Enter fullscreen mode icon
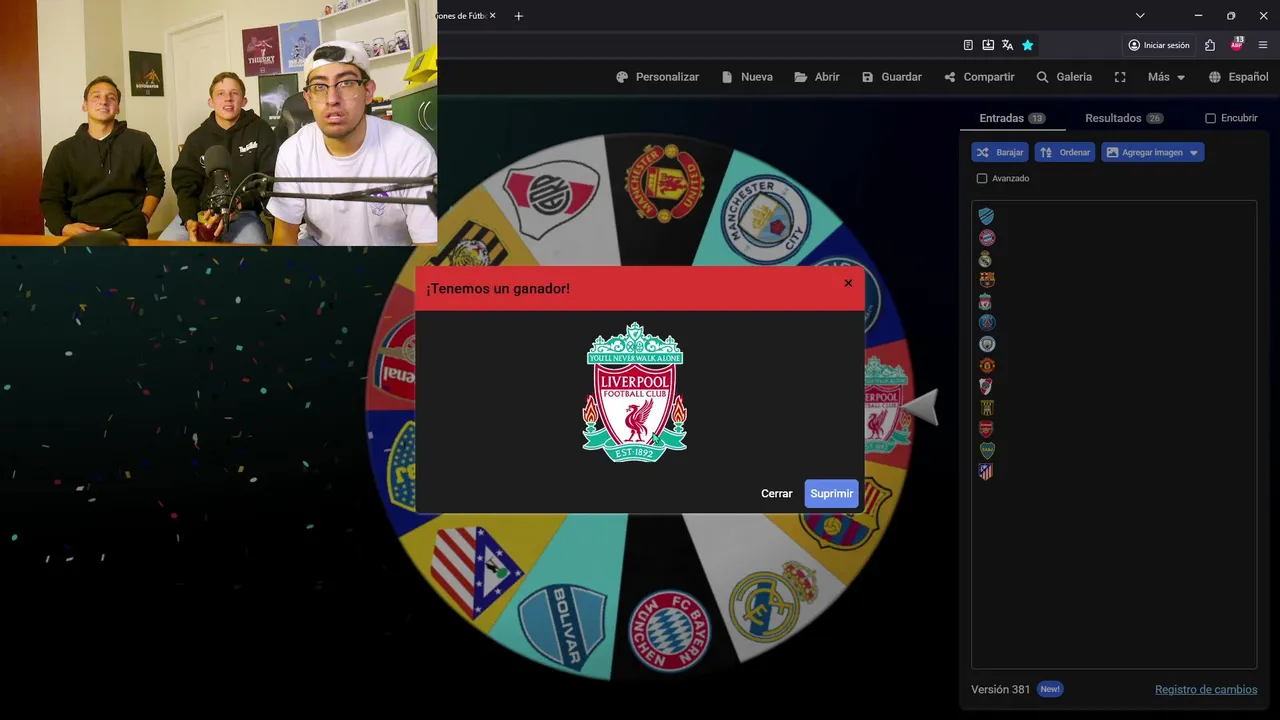1280x720 pixels. point(1120,77)
